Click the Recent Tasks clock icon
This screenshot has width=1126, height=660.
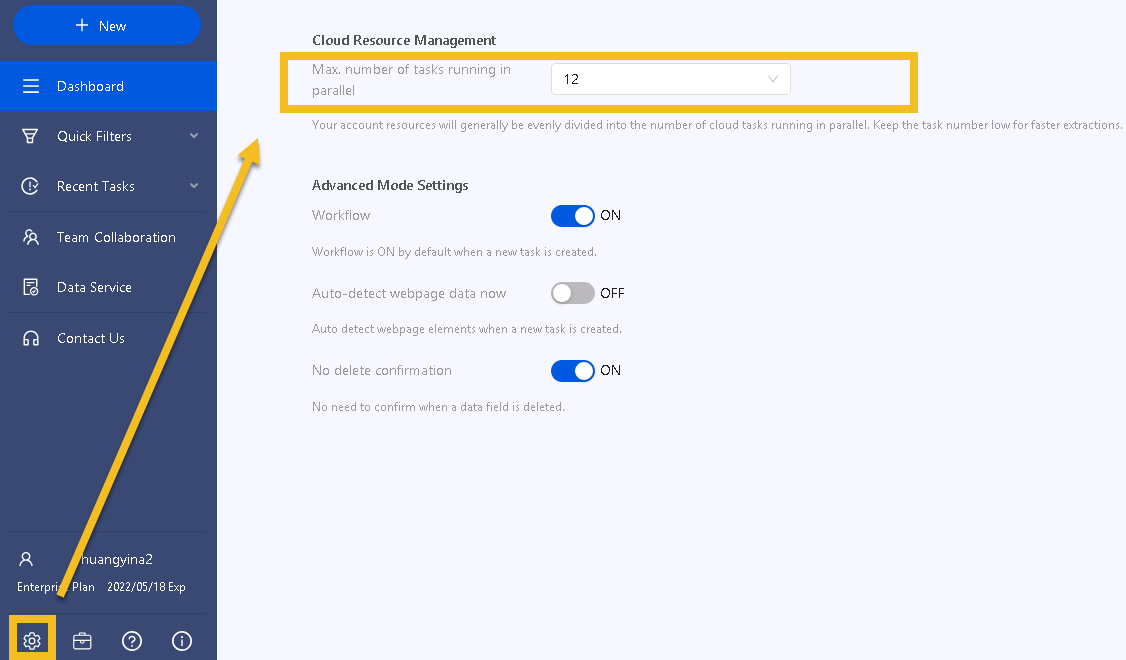click(30, 186)
